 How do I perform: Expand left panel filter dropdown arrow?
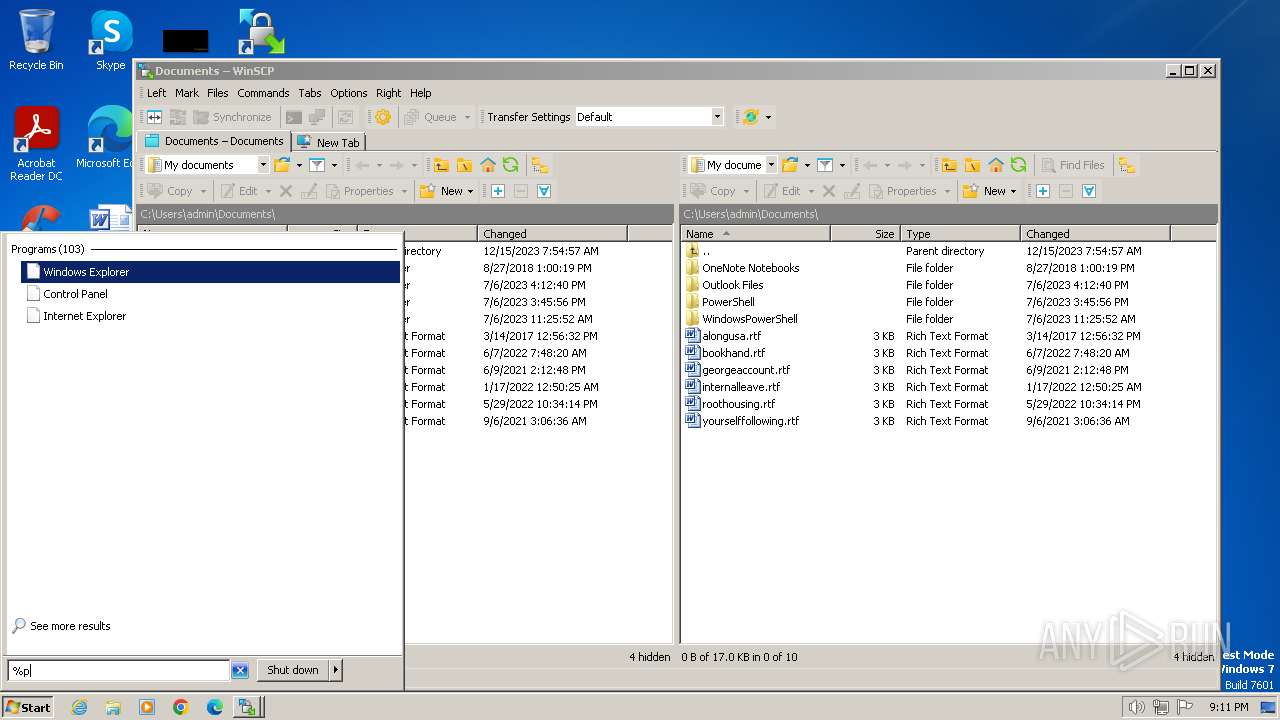(334, 165)
